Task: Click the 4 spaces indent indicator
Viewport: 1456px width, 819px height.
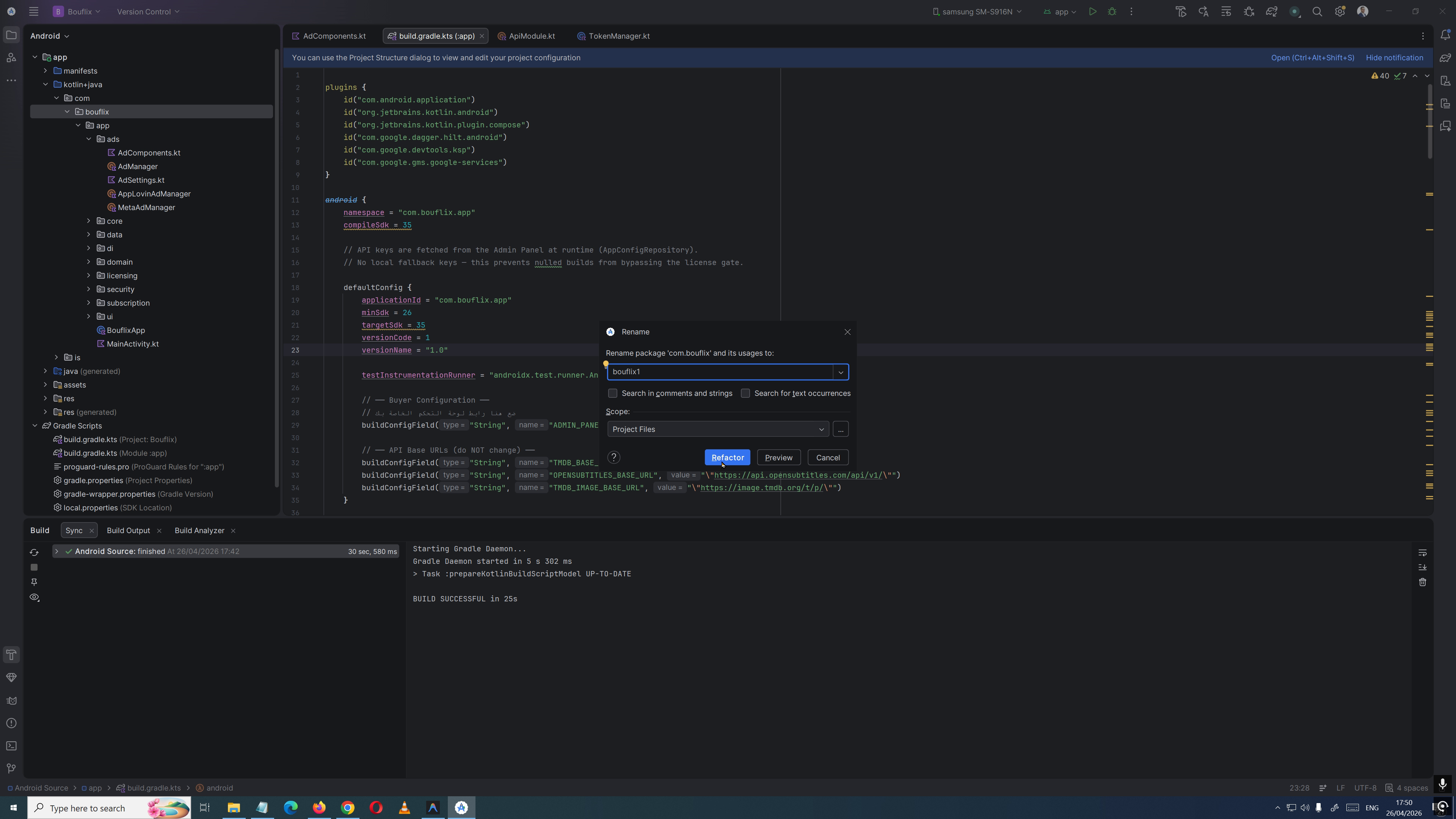Action: click(x=1406, y=788)
